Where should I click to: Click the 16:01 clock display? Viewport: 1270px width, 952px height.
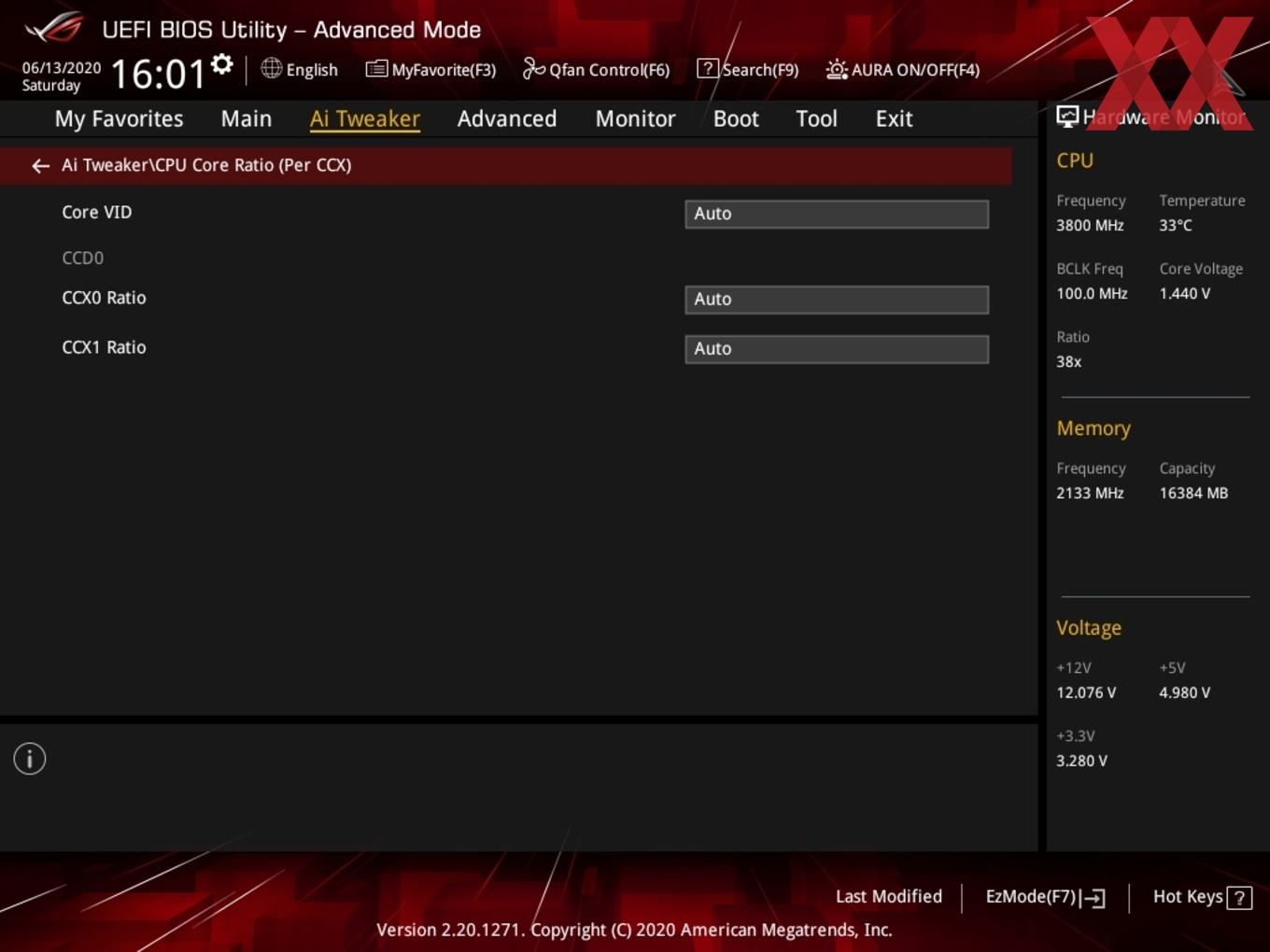pos(158,74)
